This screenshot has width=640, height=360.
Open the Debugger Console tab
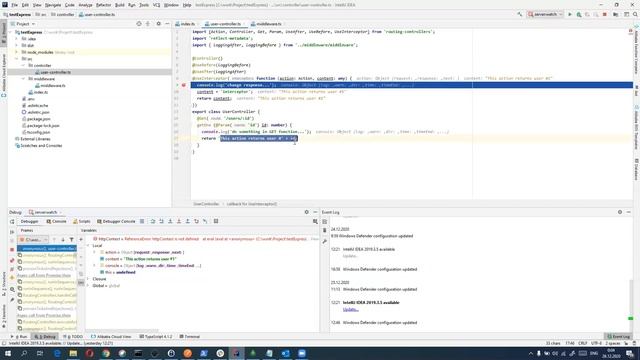click(116, 221)
